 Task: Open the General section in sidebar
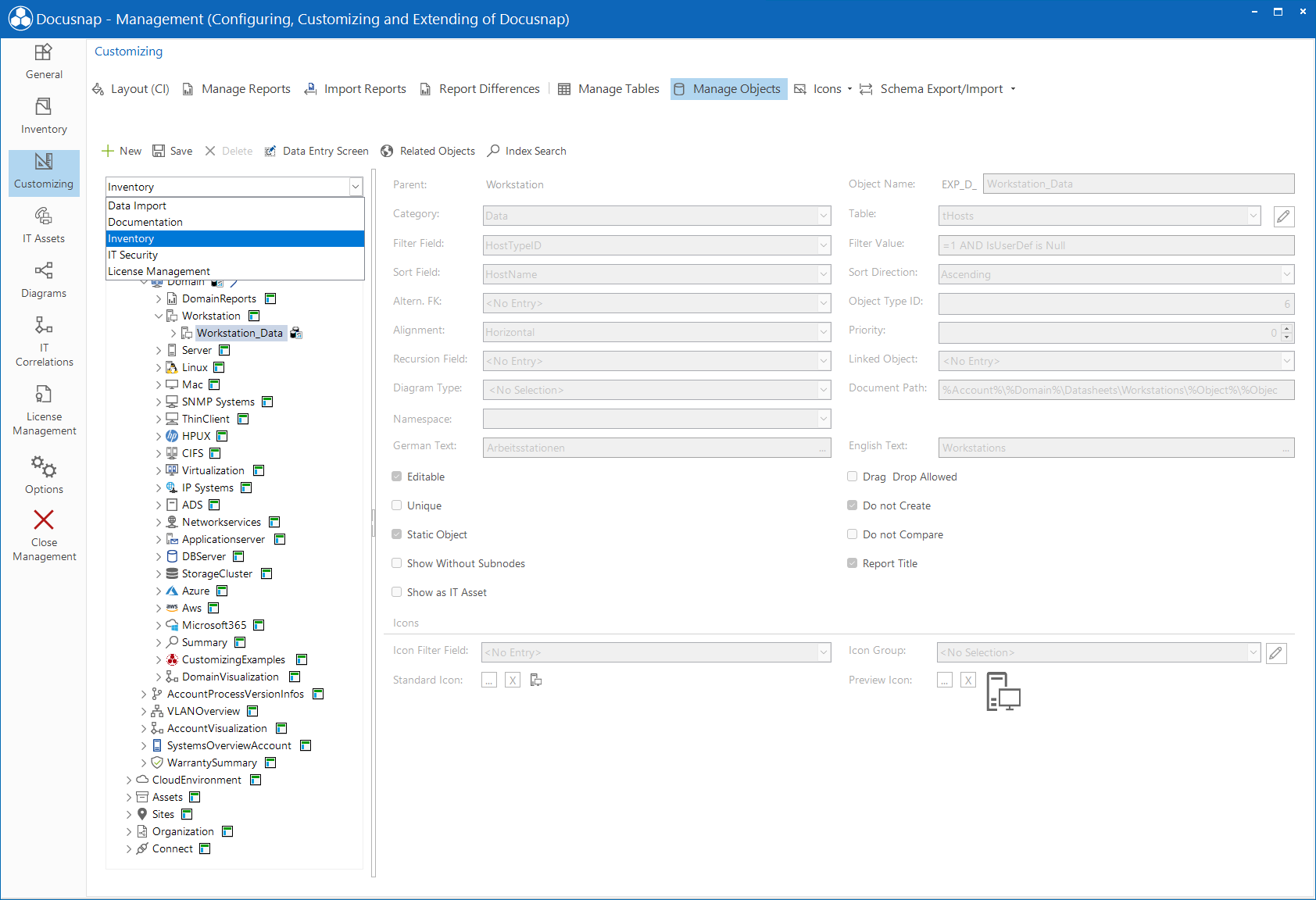pos(44,62)
